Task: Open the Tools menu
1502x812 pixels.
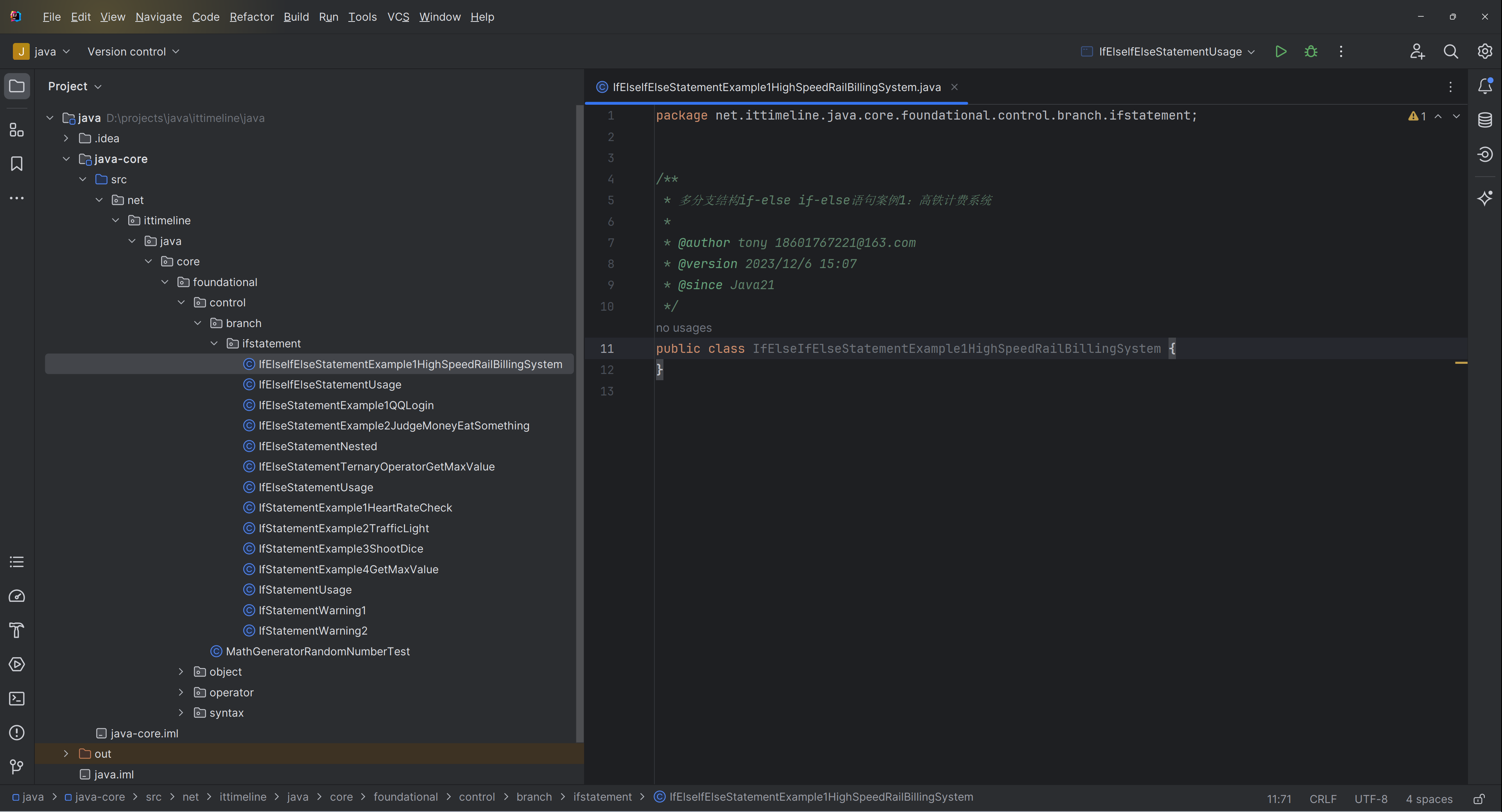Action: 362,17
